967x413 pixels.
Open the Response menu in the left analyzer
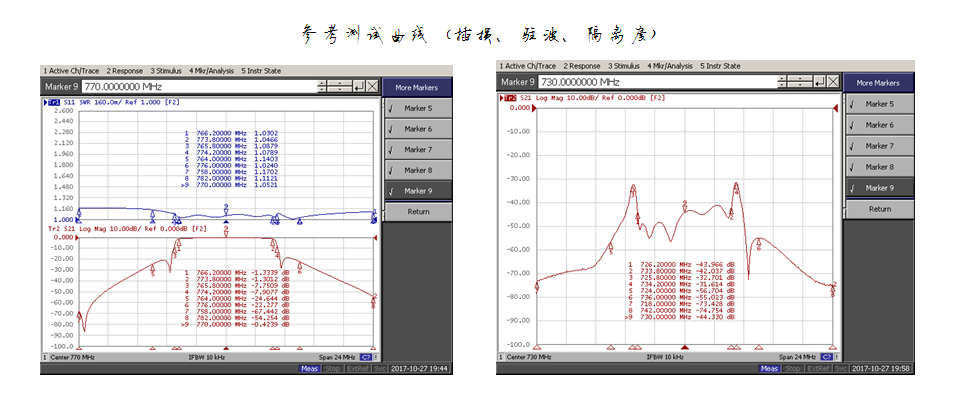(x=125, y=71)
